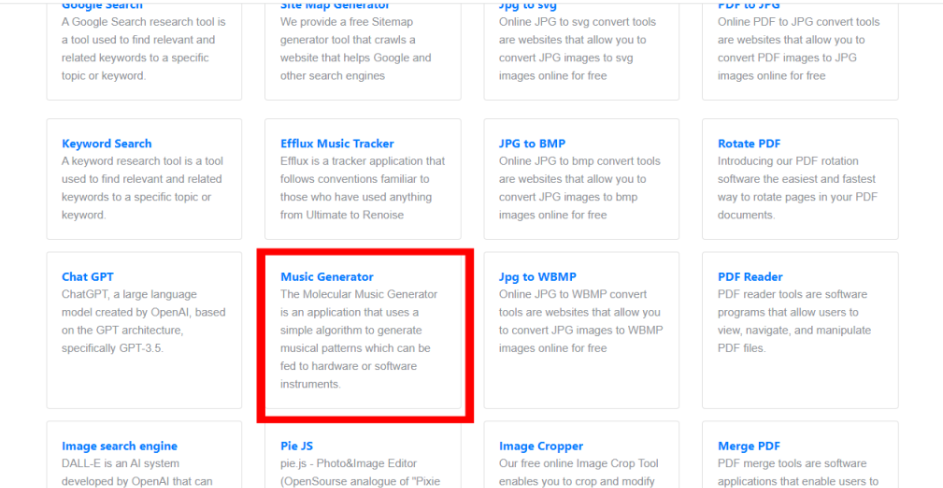Click the Molecular Music Generator description text

click(359, 339)
